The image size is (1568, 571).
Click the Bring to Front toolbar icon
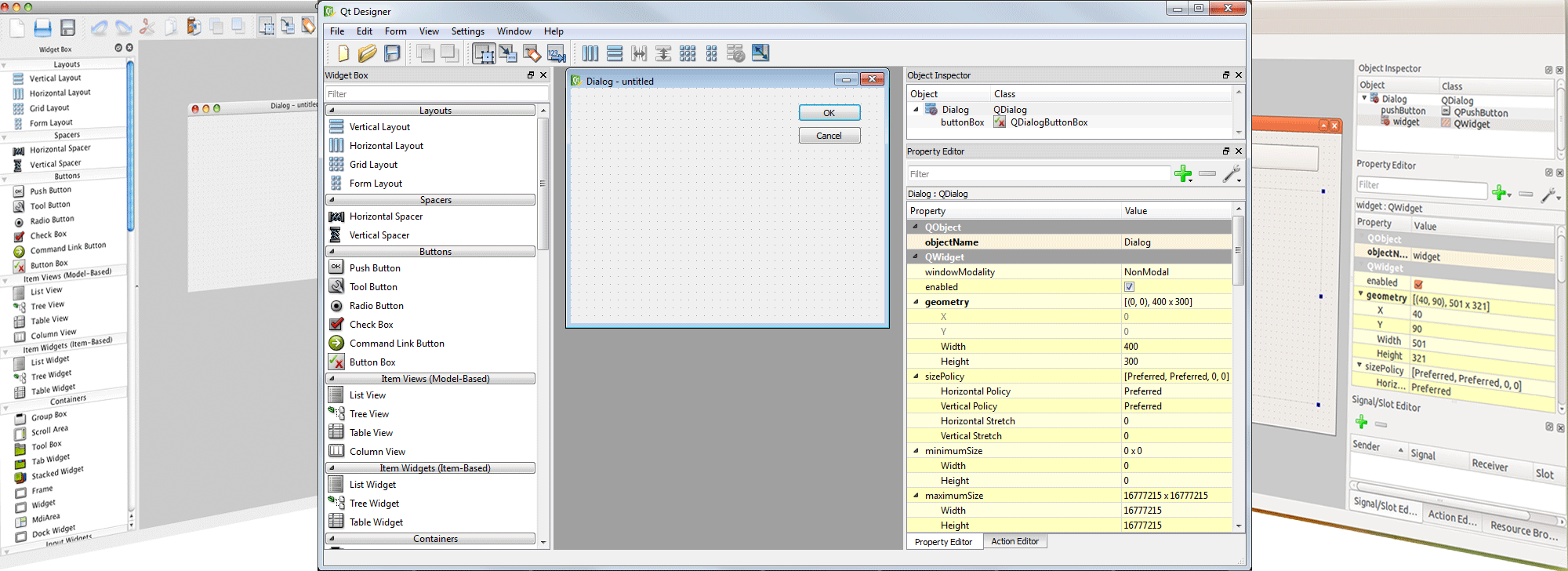pos(449,53)
